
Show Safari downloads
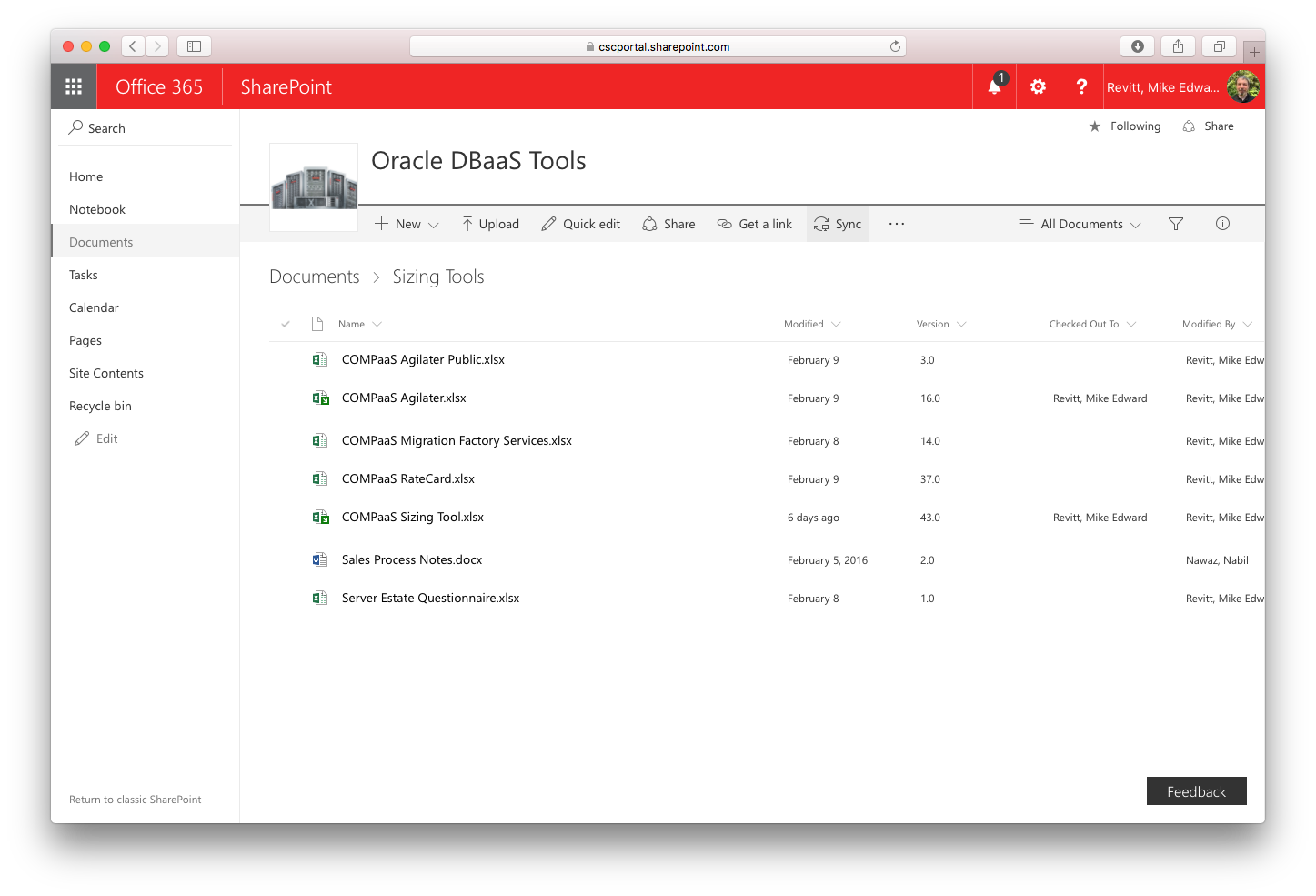pyautogui.click(x=1137, y=46)
